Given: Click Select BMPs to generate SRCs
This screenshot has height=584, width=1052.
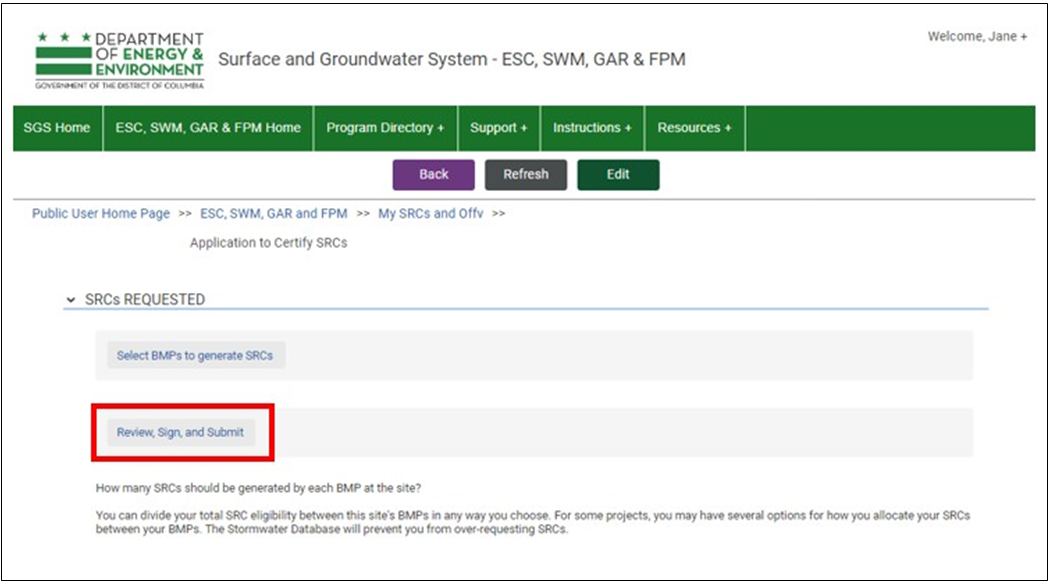Looking at the screenshot, I should point(196,356).
